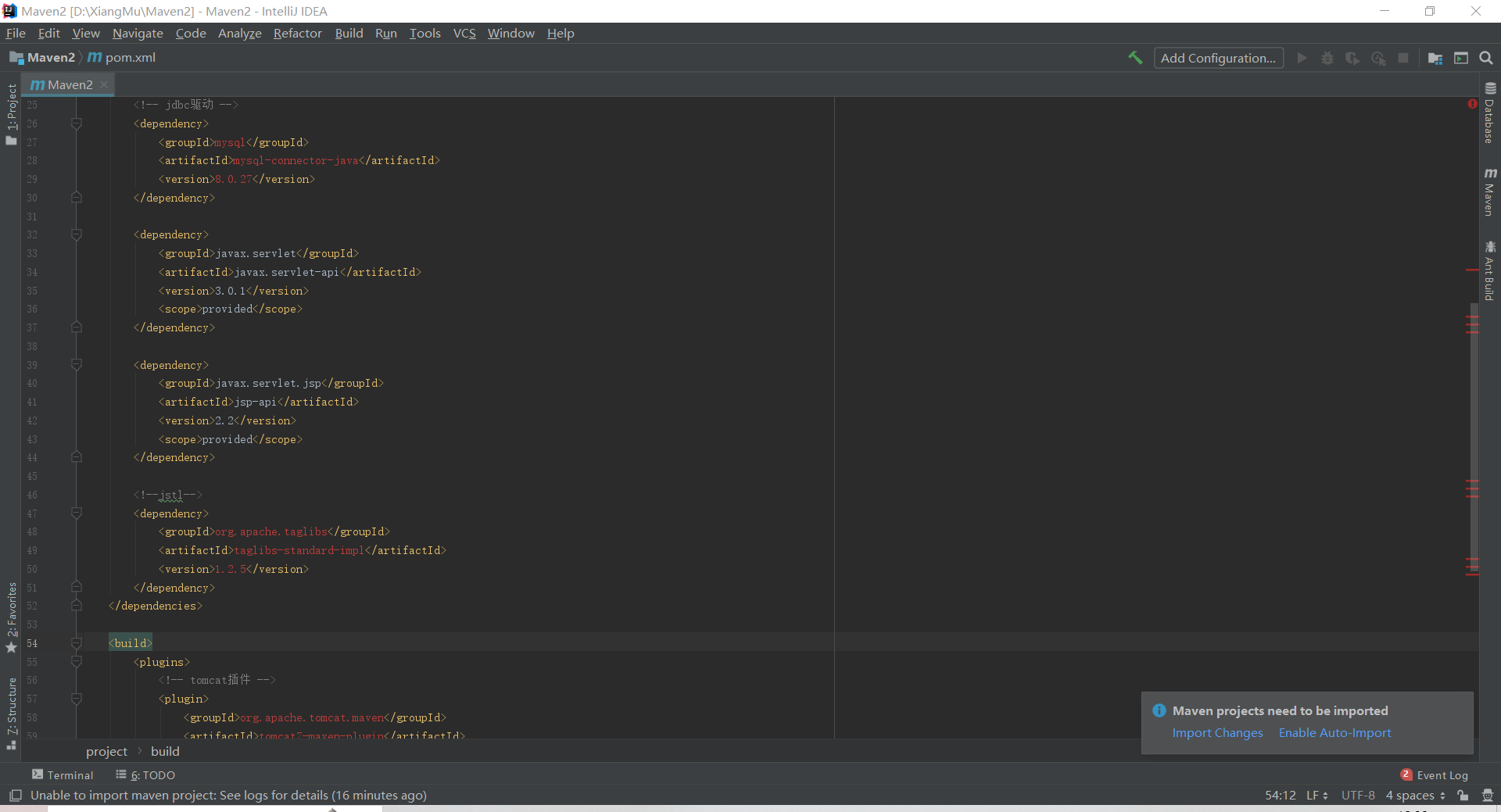Click the Enable Auto-Import link
The height and width of the screenshot is (812, 1501).
click(1334, 733)
